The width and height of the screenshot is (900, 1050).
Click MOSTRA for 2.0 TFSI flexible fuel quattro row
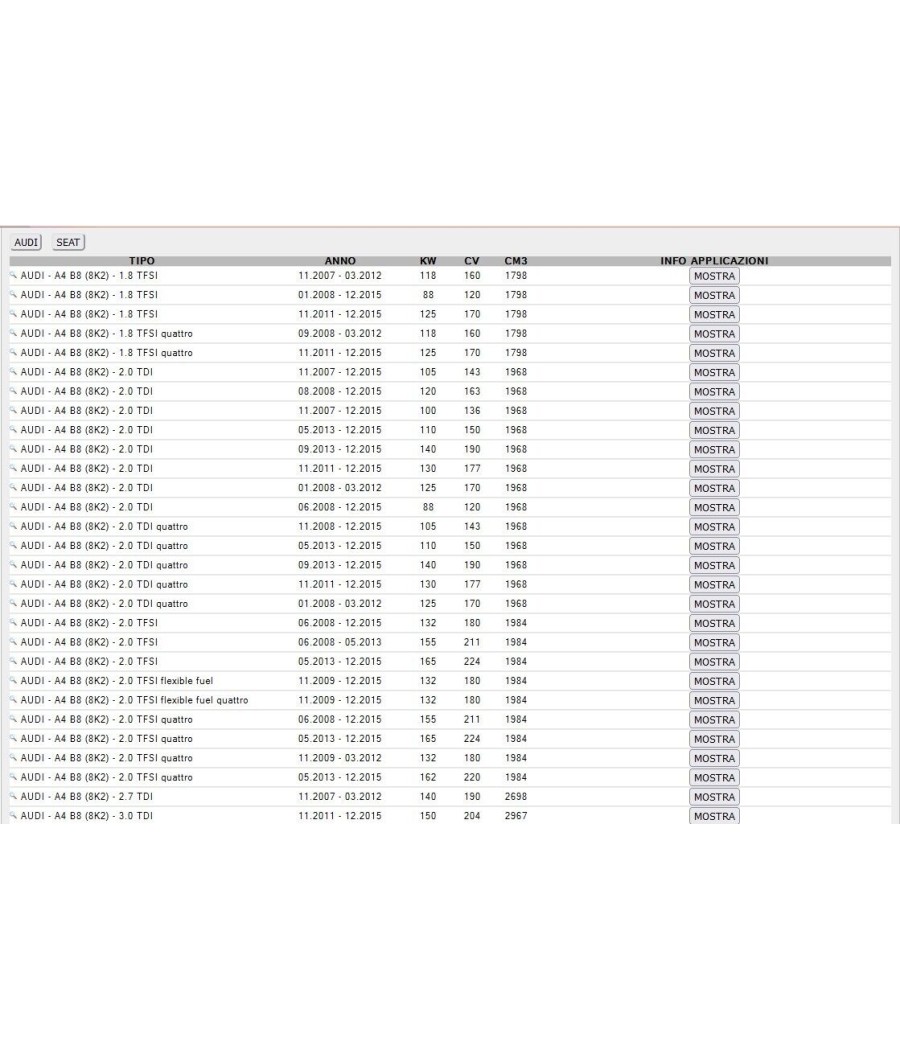(x=715, y=700)
